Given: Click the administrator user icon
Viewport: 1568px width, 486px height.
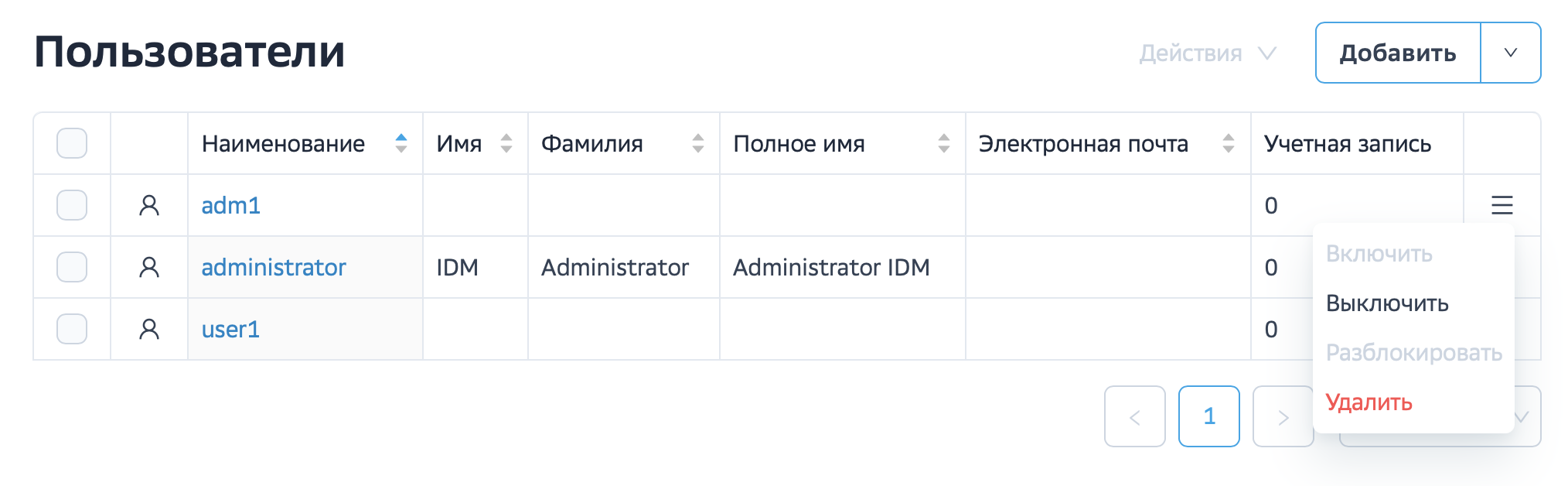Looking at the screenshot, I should [x=149, y=267].
